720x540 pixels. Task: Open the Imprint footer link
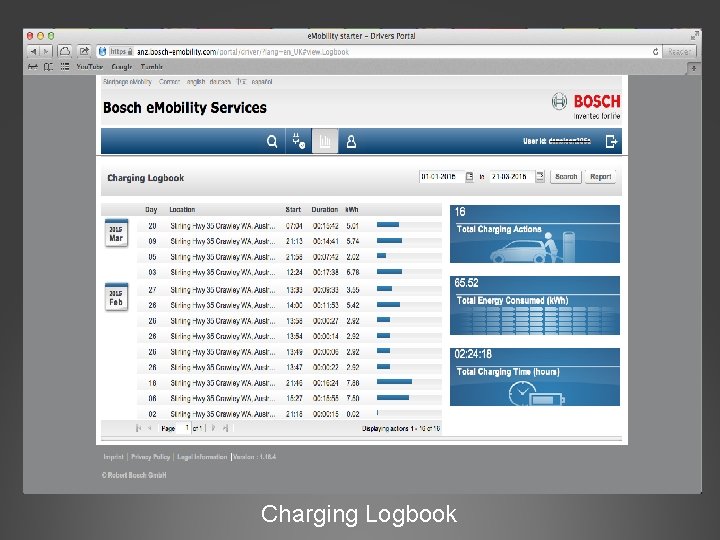[113, 457]
